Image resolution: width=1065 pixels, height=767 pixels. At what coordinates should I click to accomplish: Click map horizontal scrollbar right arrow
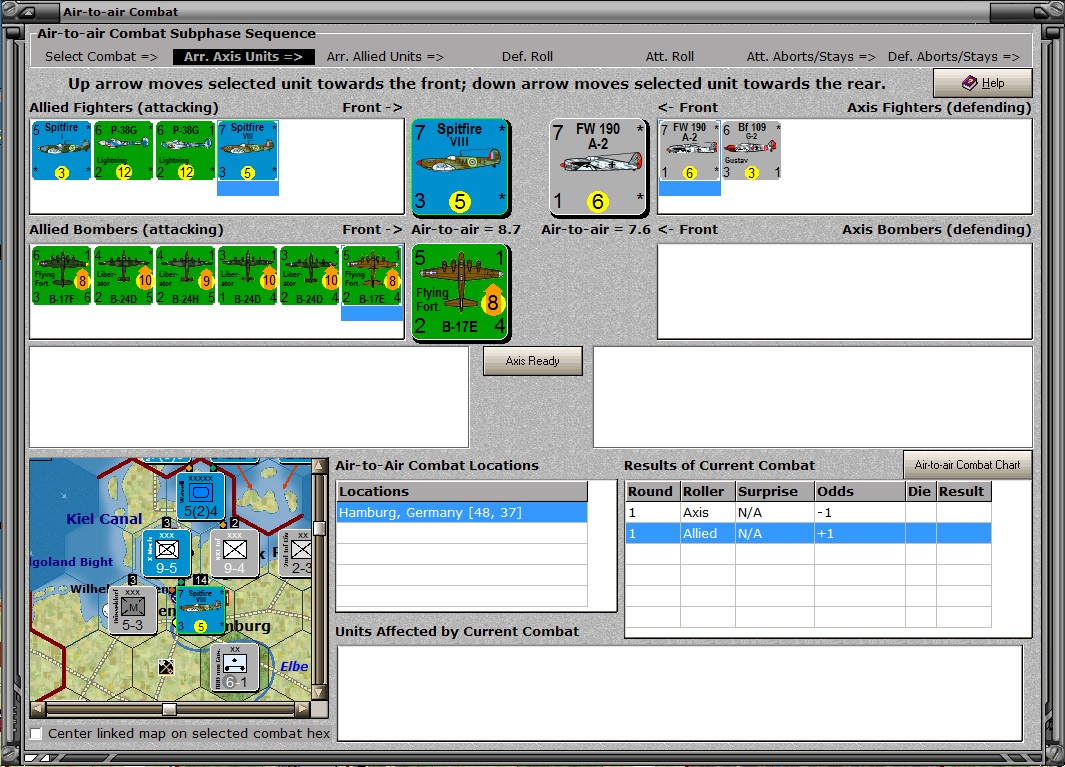tap(304, 709)
